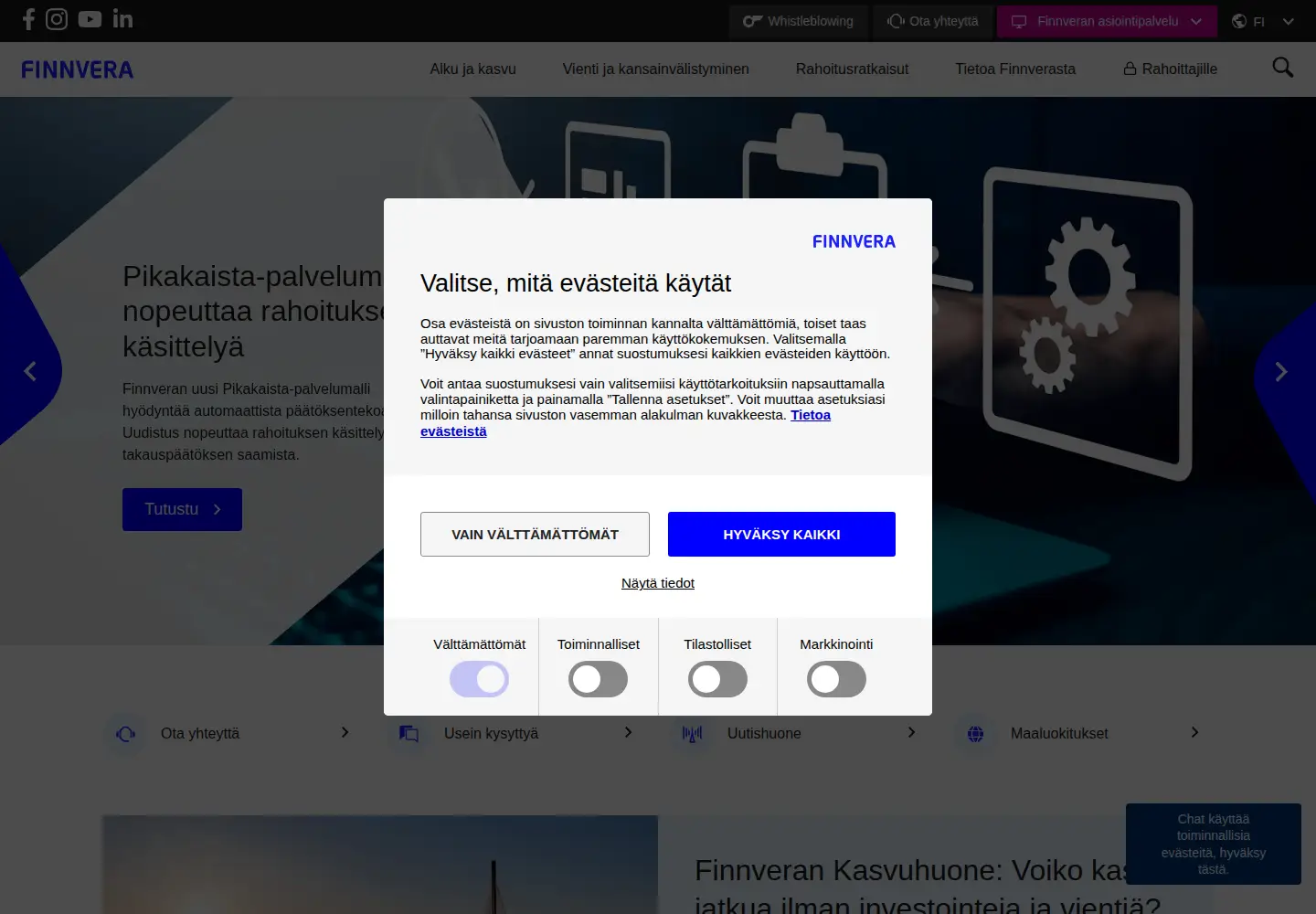The image size is (1316, 914).
Task: Accept chat cookies in the chat box
Action: pos(1213,844)
